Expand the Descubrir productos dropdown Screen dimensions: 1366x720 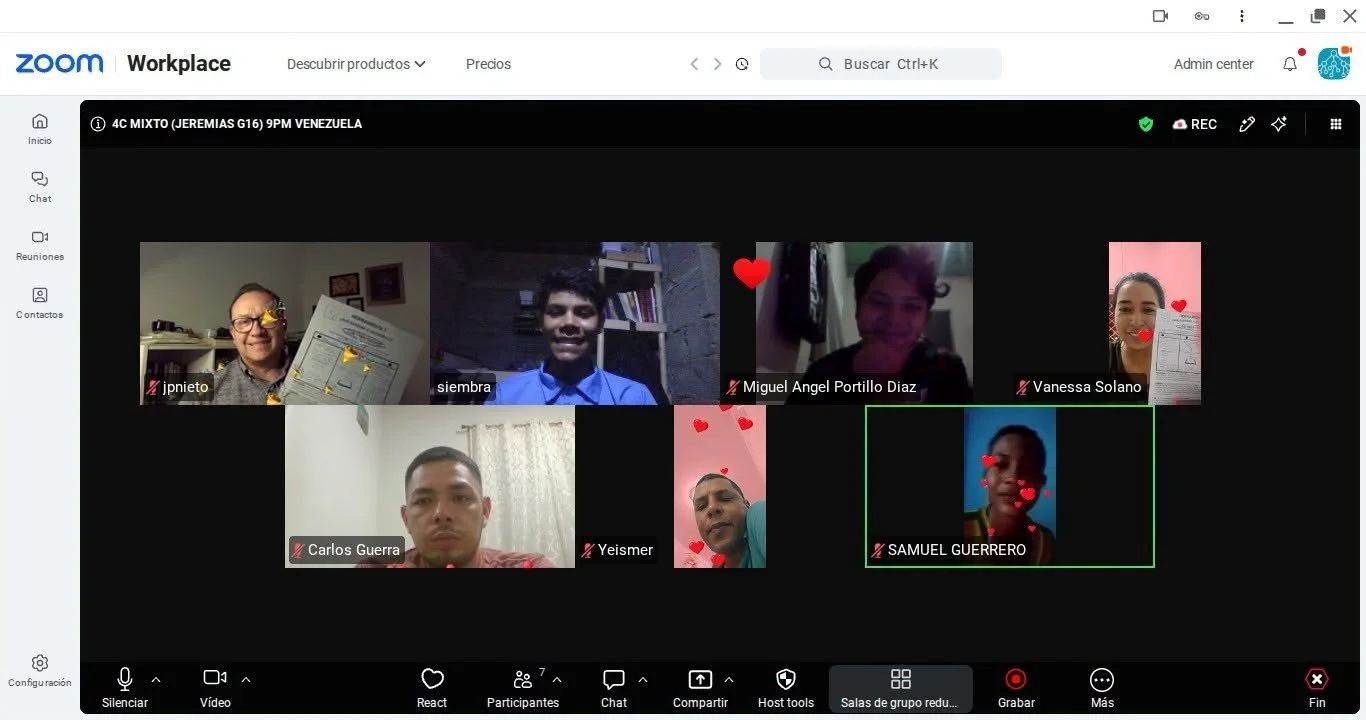356,64
